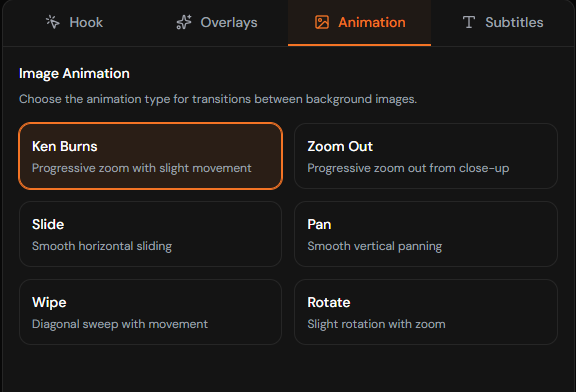Choose the Zoom Out animation card
The width and height of the screenshot is (576, 392).
tap(426, 156)
